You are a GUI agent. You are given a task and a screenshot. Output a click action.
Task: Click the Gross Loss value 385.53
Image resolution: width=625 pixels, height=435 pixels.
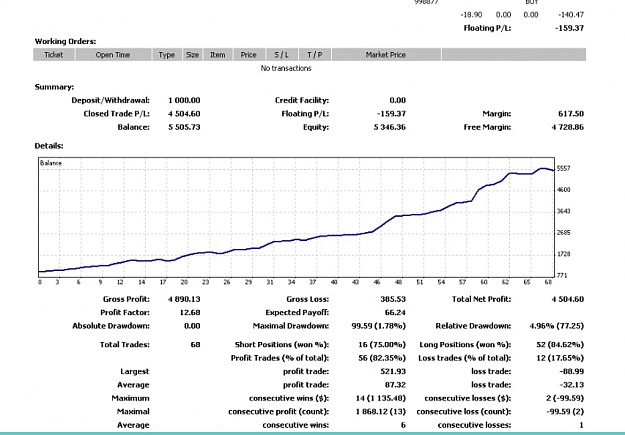point(393,299)
